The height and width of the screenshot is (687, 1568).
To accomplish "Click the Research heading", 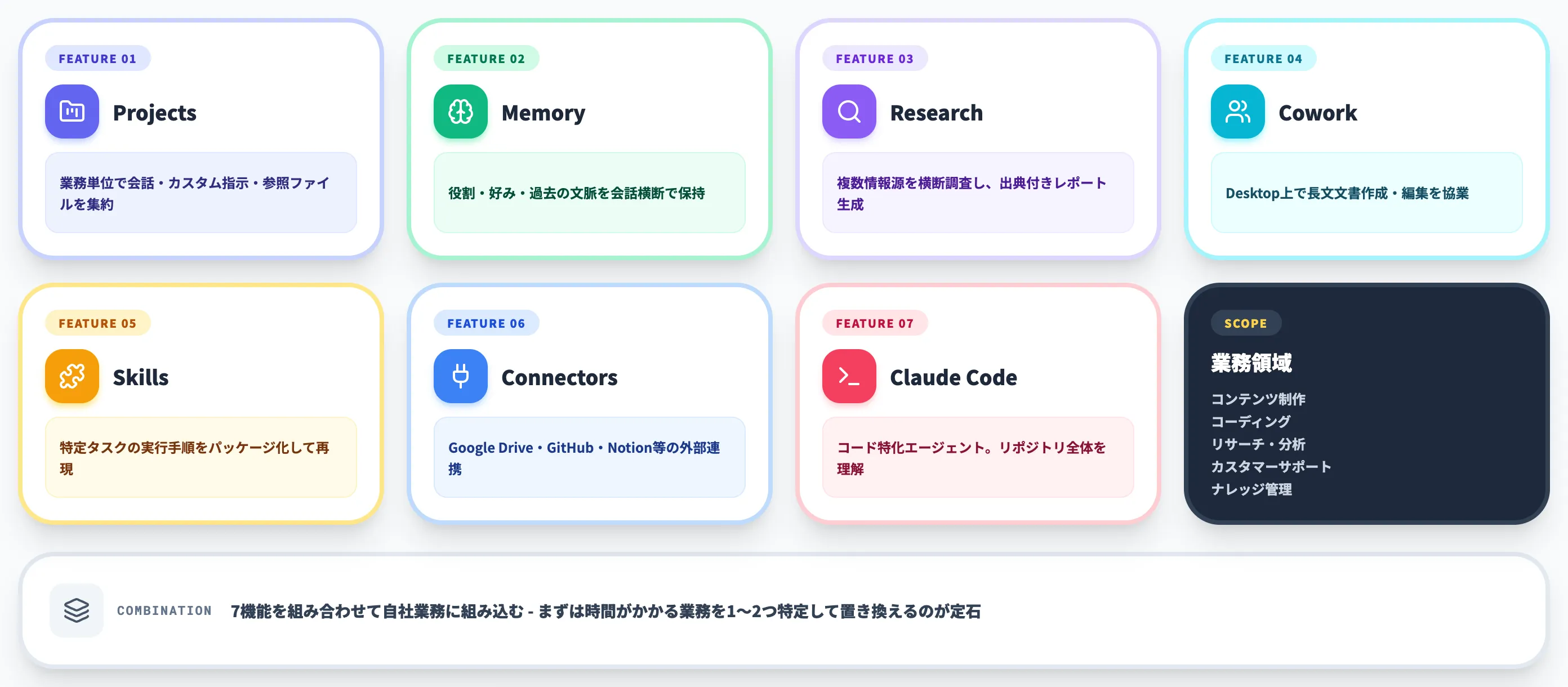I will click(936, 113).
